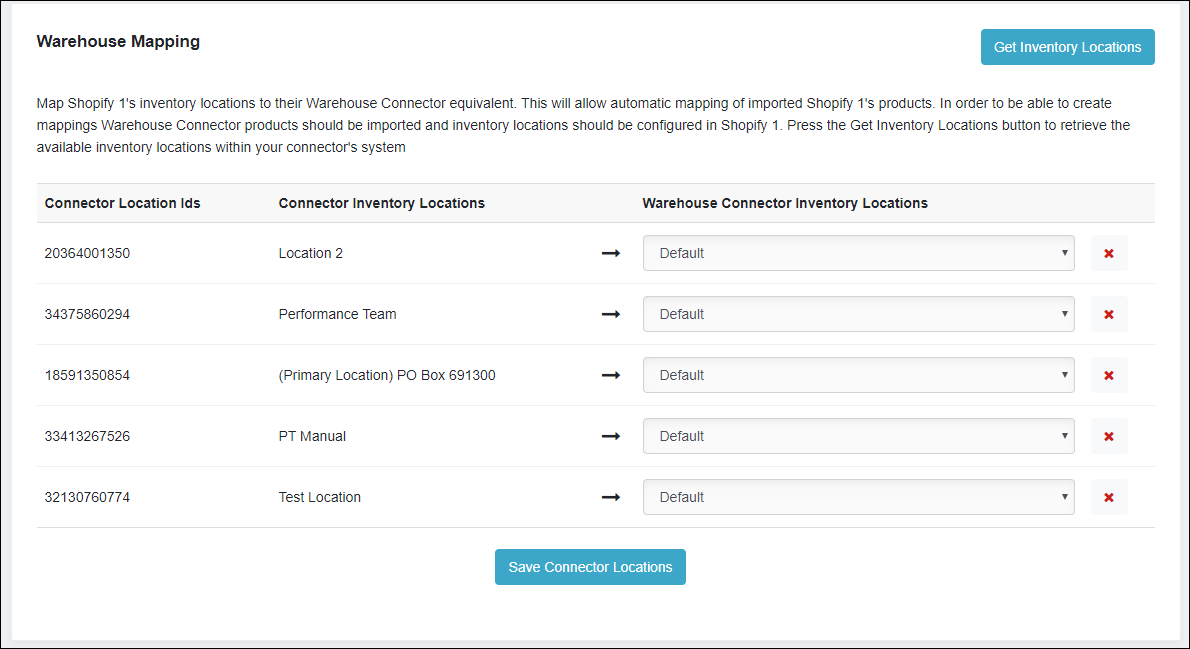Delete the Test Location mapping
This screenshot has height=649, width=1190.
[1108, 498]
